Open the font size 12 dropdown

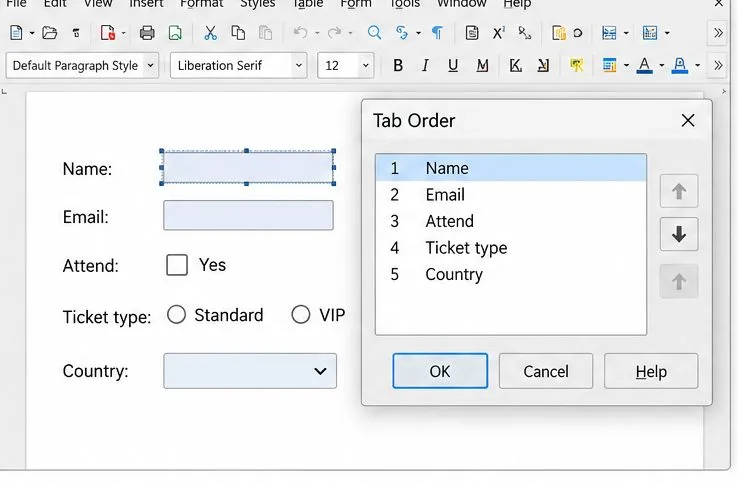pyautogui.click(x=366, y=65)
